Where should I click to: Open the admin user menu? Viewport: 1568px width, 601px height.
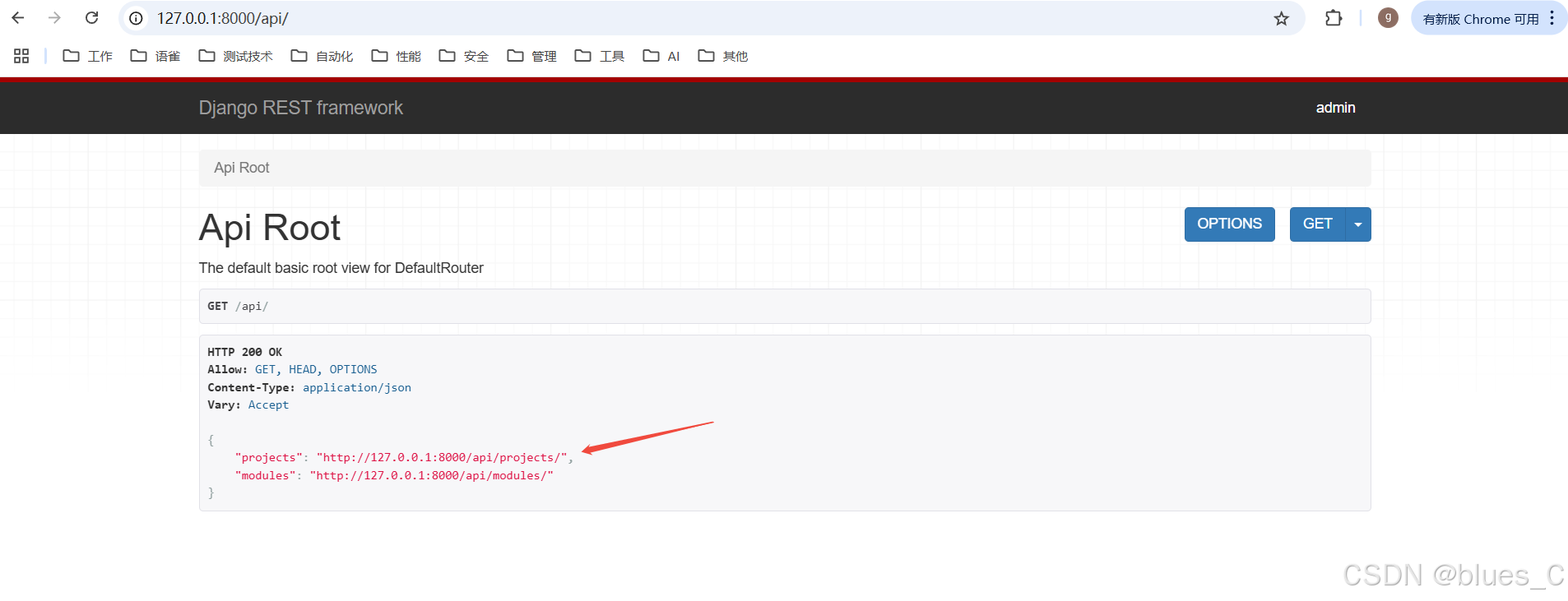[1335, 108]
